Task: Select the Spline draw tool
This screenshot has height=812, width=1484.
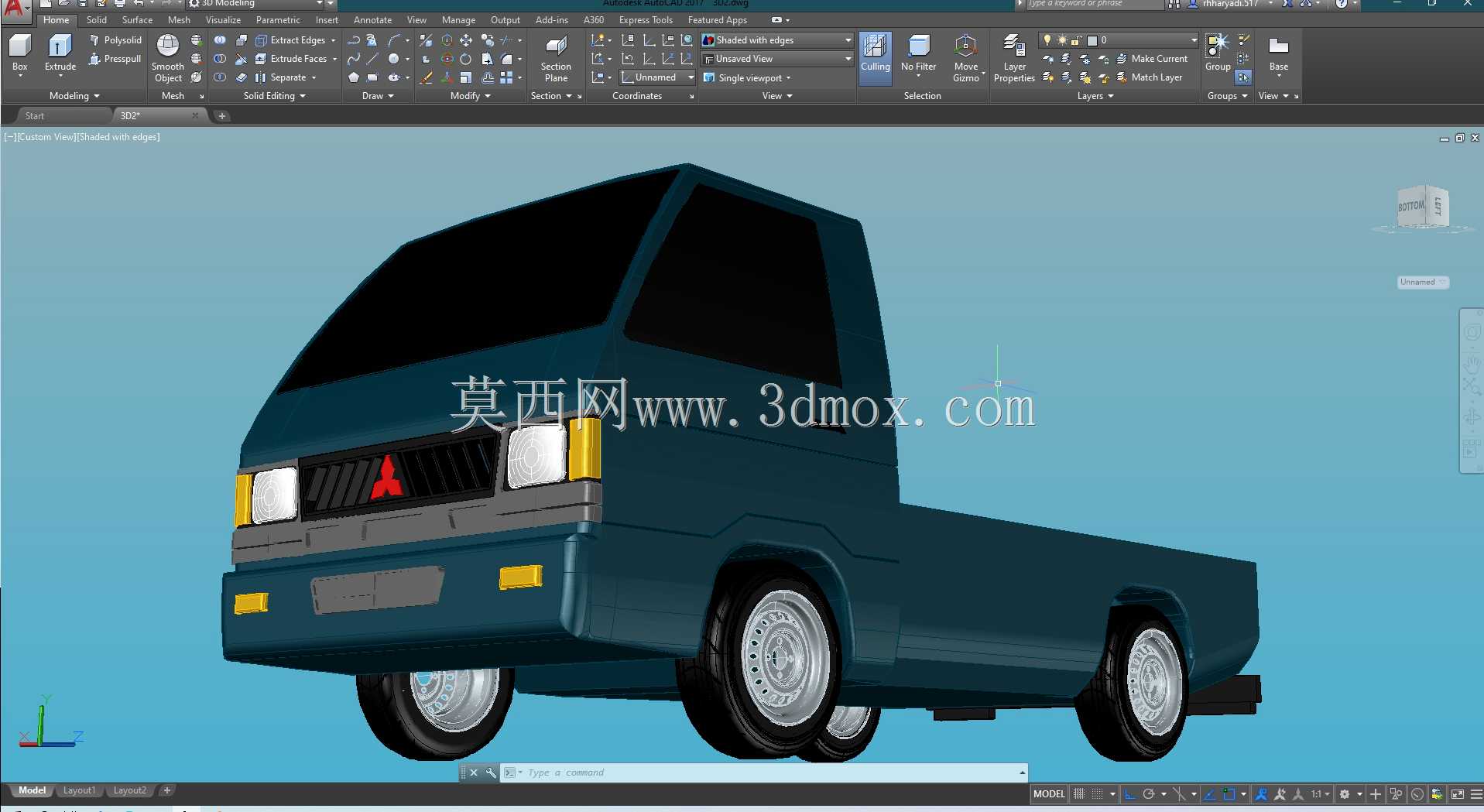Action: click(x=354, y=59)
